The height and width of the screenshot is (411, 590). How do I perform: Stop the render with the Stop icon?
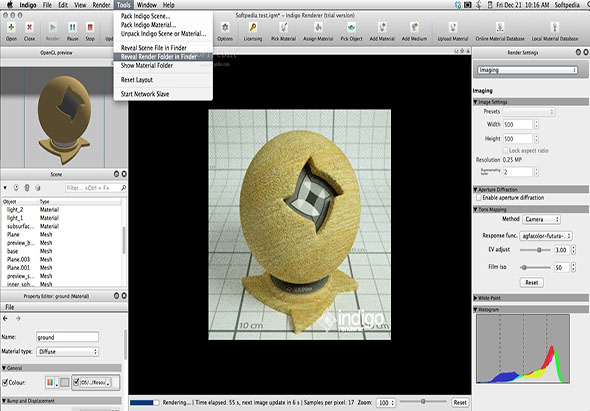pyautogui.click(x=90, y=27)
